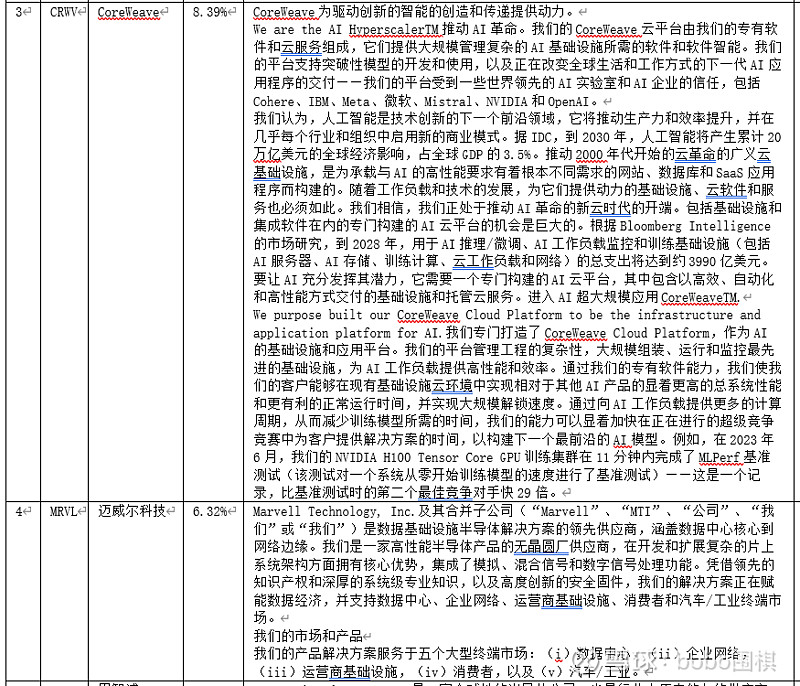Click the underlined text 云革命
Screen dimensions: 800x686
[695, 155]
